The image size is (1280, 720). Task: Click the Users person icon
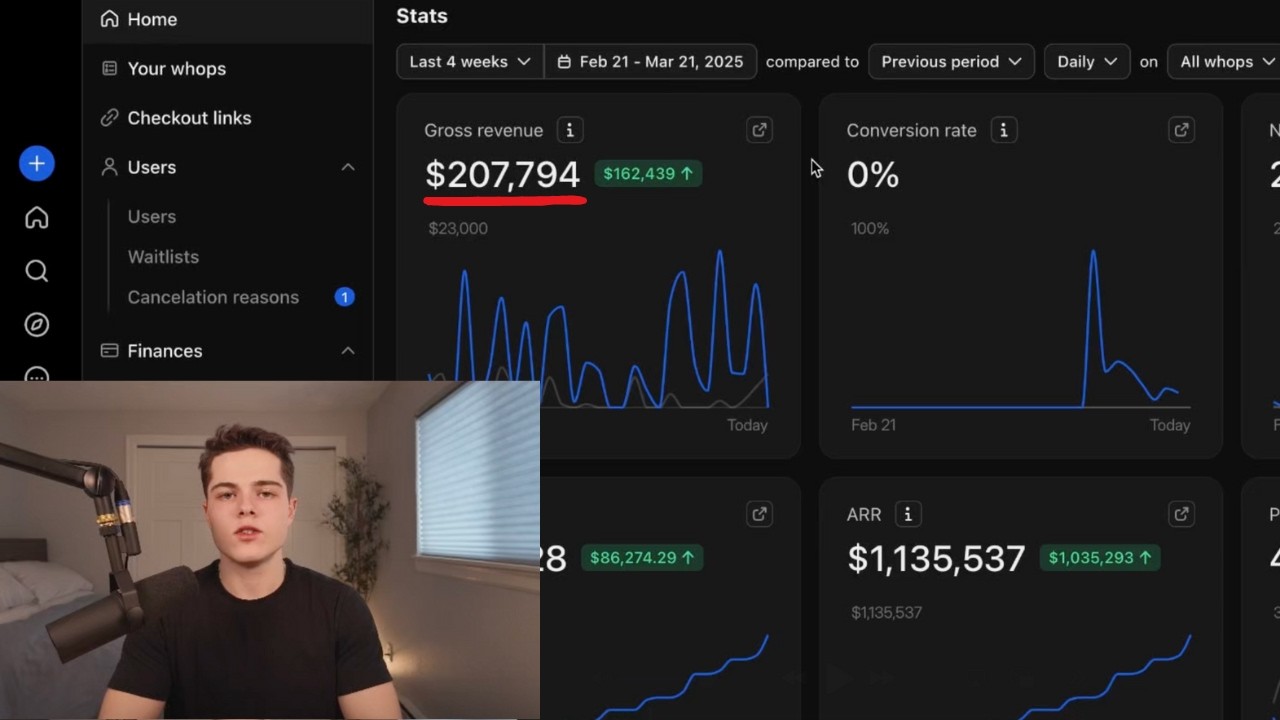(109, 167)
